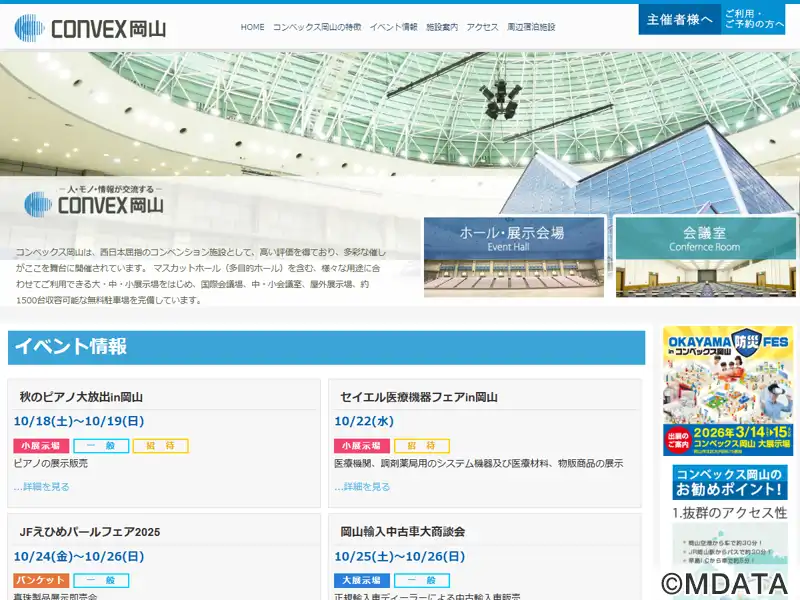
Task: Open 周辺宿泊施設 menu item
Action: [531, 27]
